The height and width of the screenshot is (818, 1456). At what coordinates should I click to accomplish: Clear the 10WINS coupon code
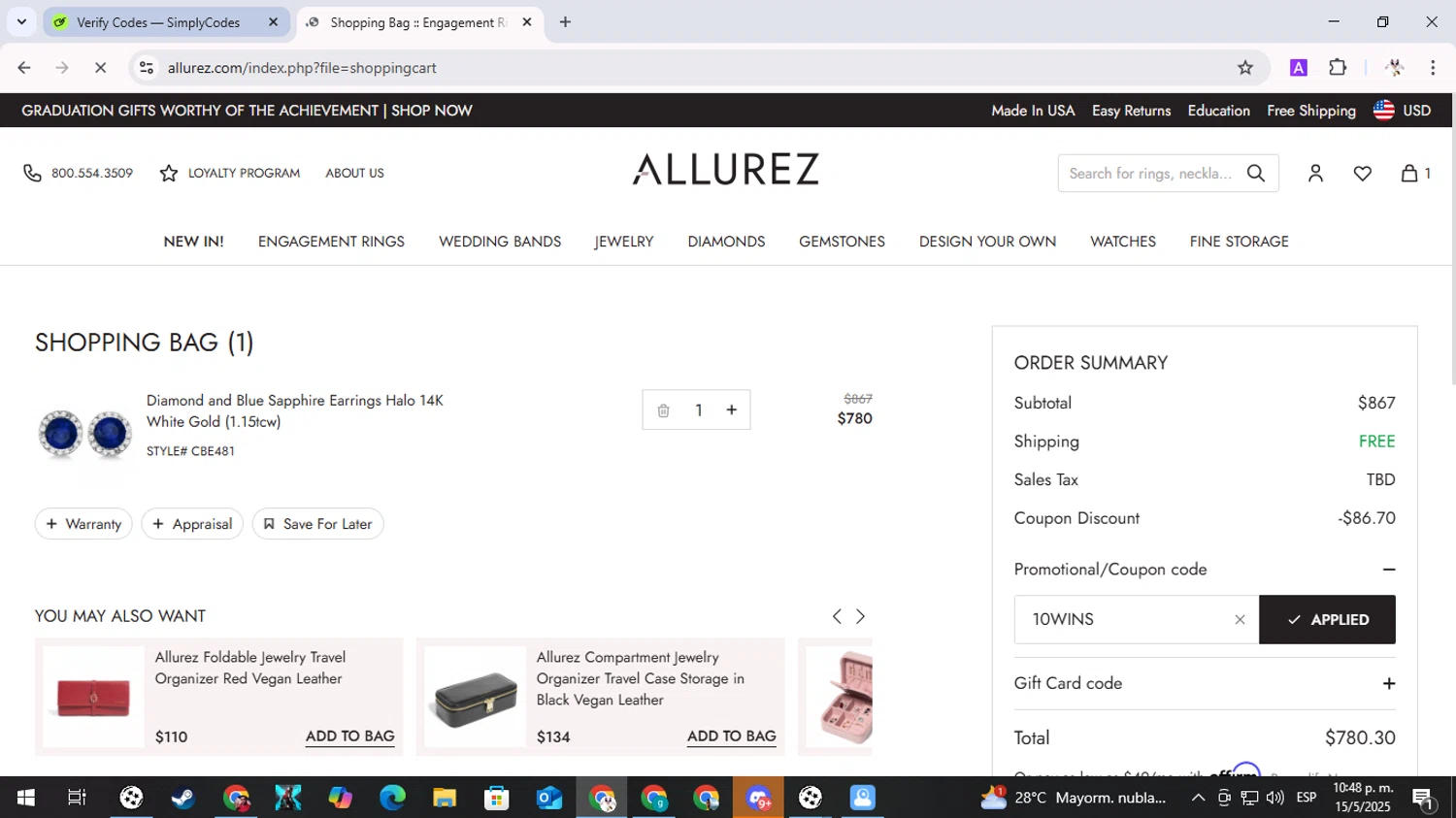pyautogui.click(x=1240, y=620)
